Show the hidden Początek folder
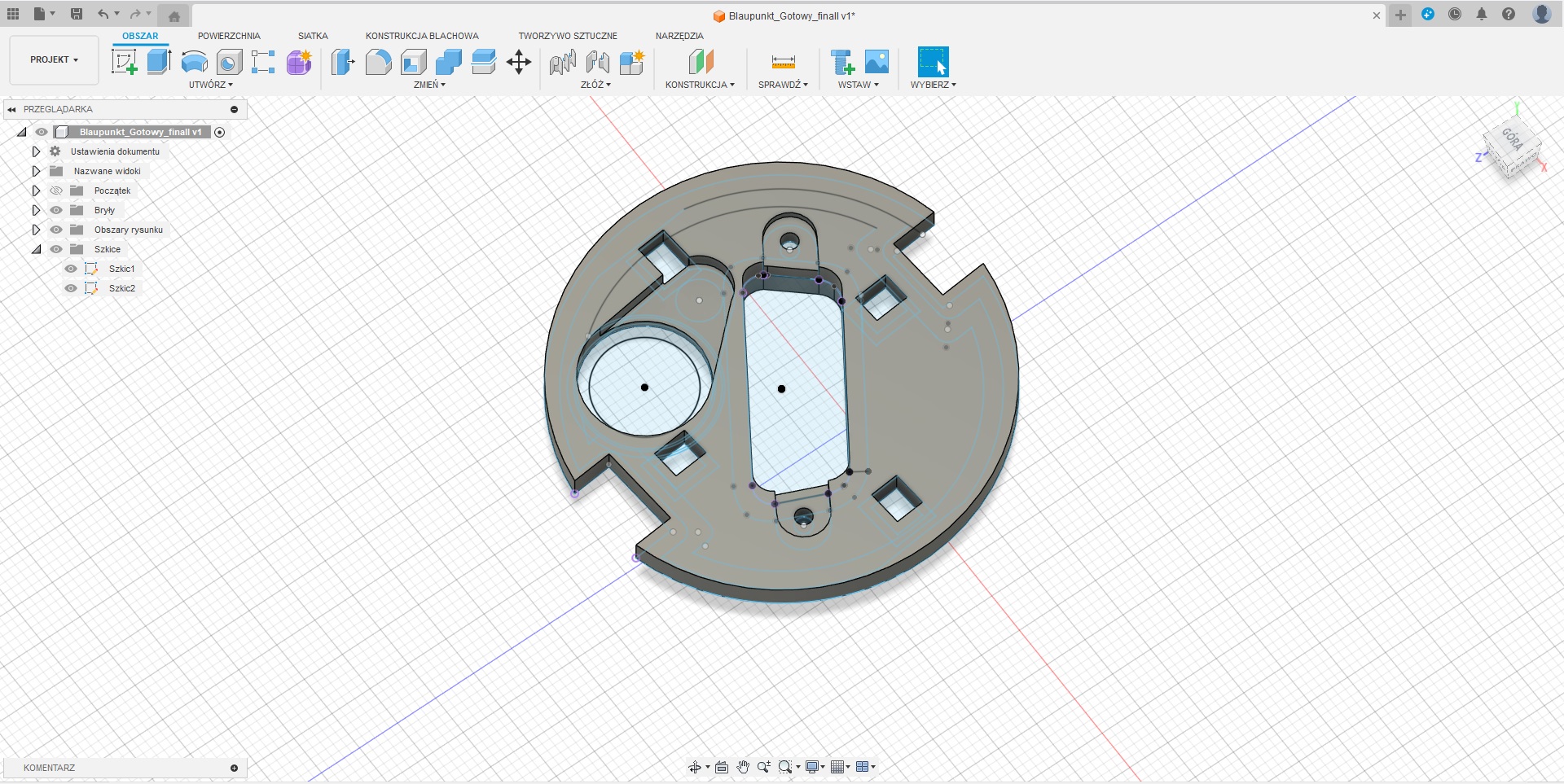This screenshot has height=784, width=1564. [56, 191]
